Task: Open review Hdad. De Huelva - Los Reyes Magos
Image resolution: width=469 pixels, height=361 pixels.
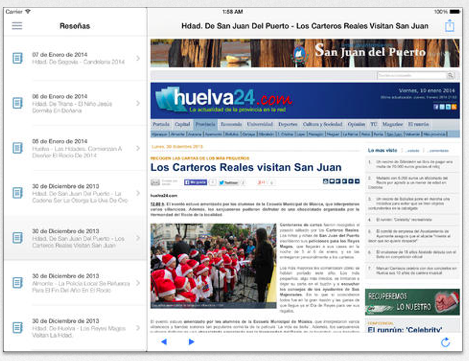Action: pyautogui.click(x=75, y=328)
